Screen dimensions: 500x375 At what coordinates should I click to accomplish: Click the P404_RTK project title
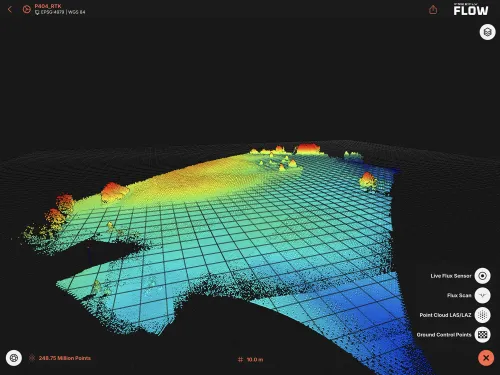[x=48, y=6]
